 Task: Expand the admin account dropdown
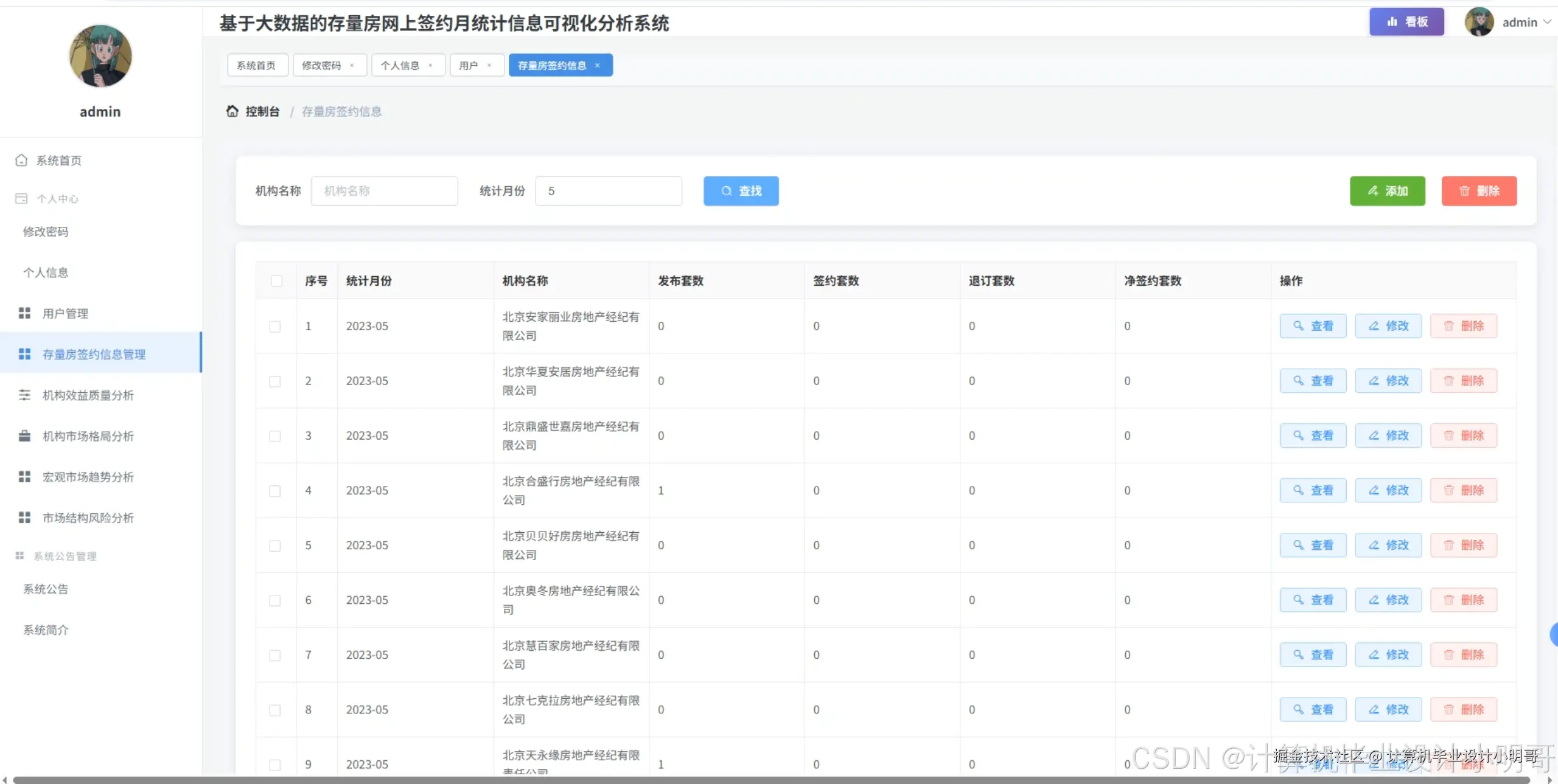tap(1546, 22)
